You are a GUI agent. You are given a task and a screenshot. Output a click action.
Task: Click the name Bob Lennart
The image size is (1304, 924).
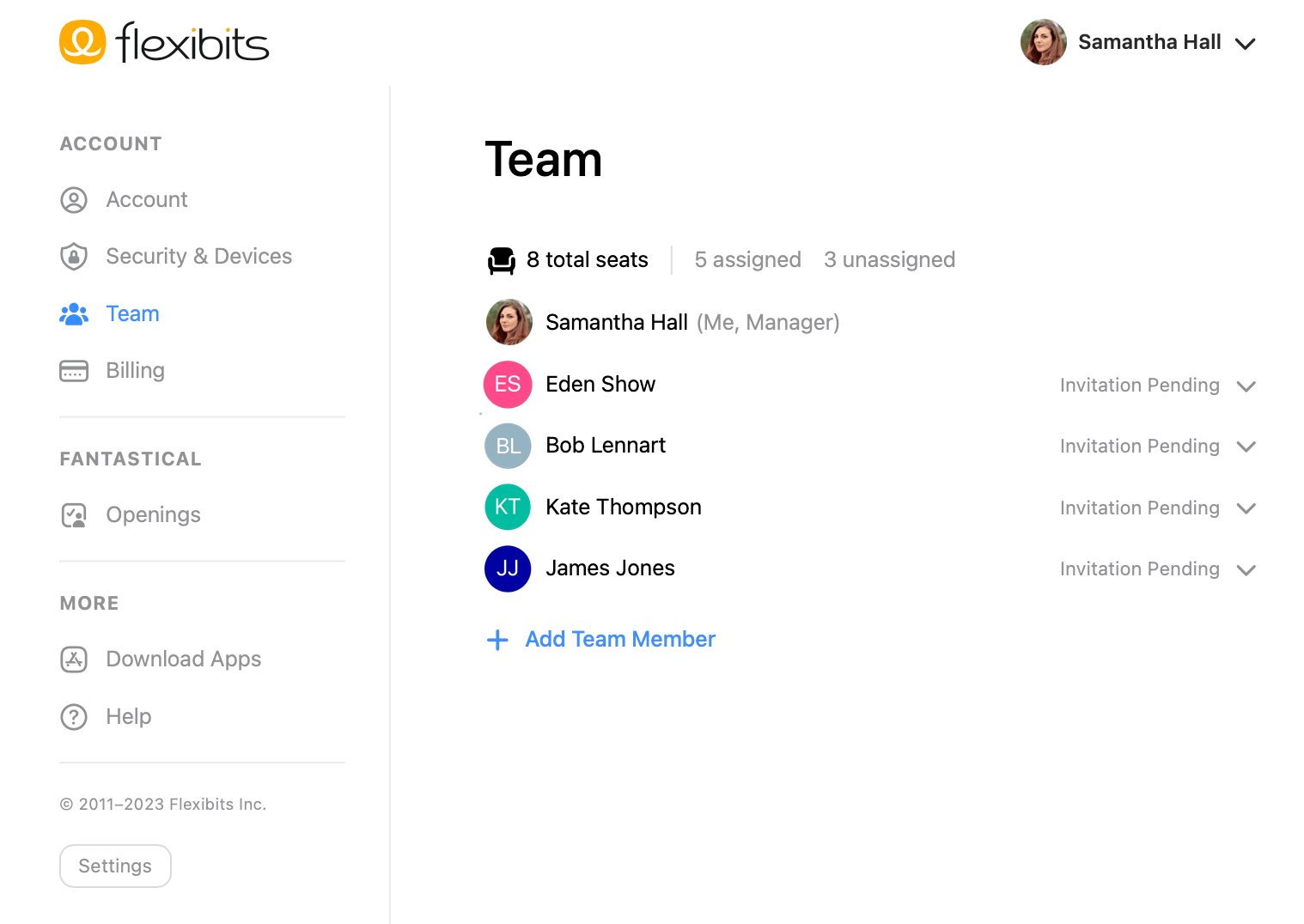[606, 446]
